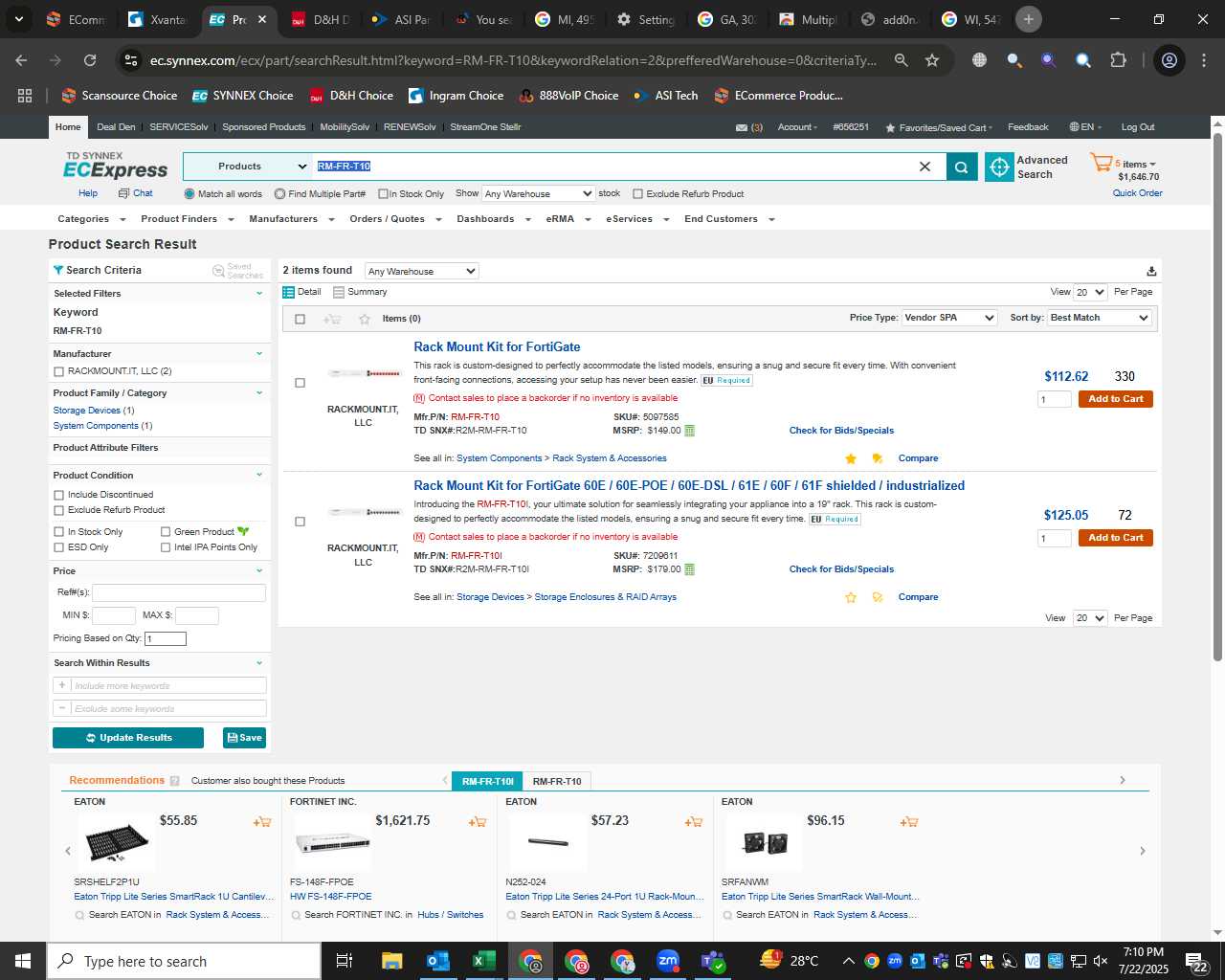This screenshot has height=980, width=1225.
Task: Click favorites star in items header
Action: [364, 319]
